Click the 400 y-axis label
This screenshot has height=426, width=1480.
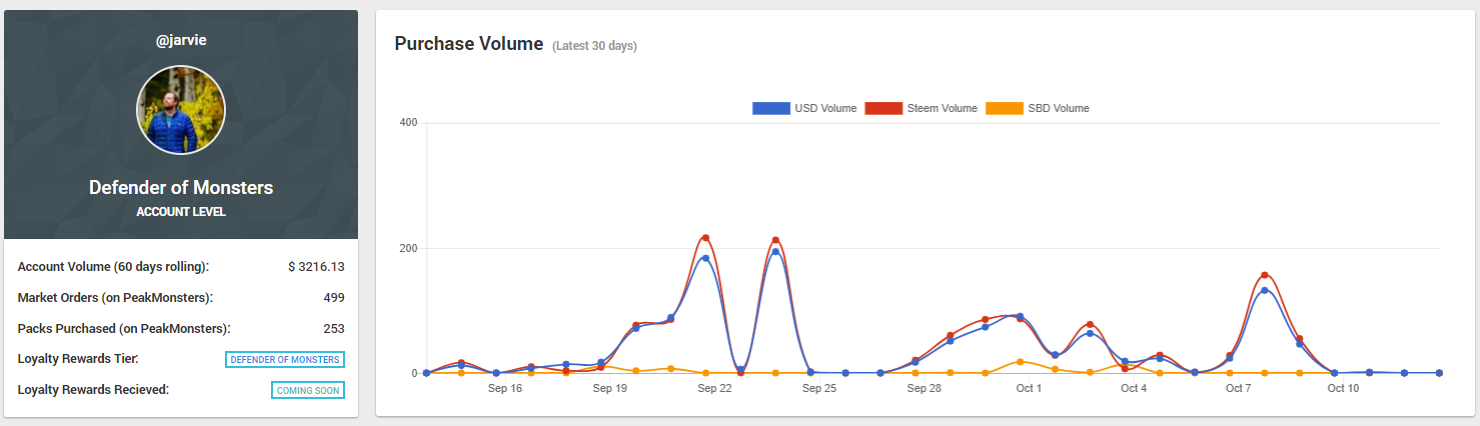pyautogui.click(x=408, y=123)
